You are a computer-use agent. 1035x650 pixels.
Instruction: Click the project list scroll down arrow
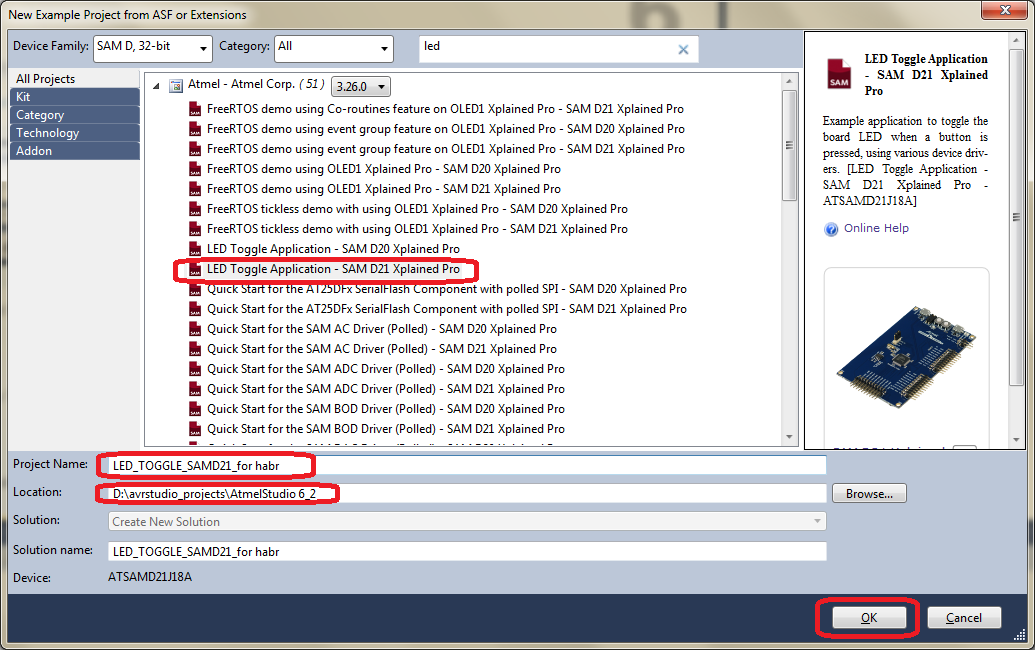[x=789, y=438]
